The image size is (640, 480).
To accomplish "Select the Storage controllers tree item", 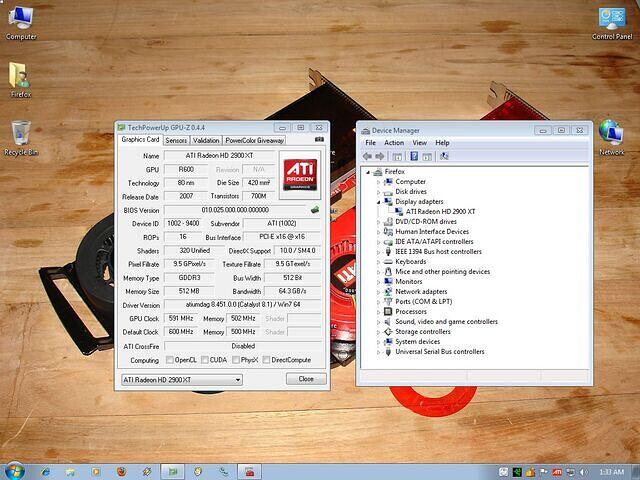I will [423, 331].
